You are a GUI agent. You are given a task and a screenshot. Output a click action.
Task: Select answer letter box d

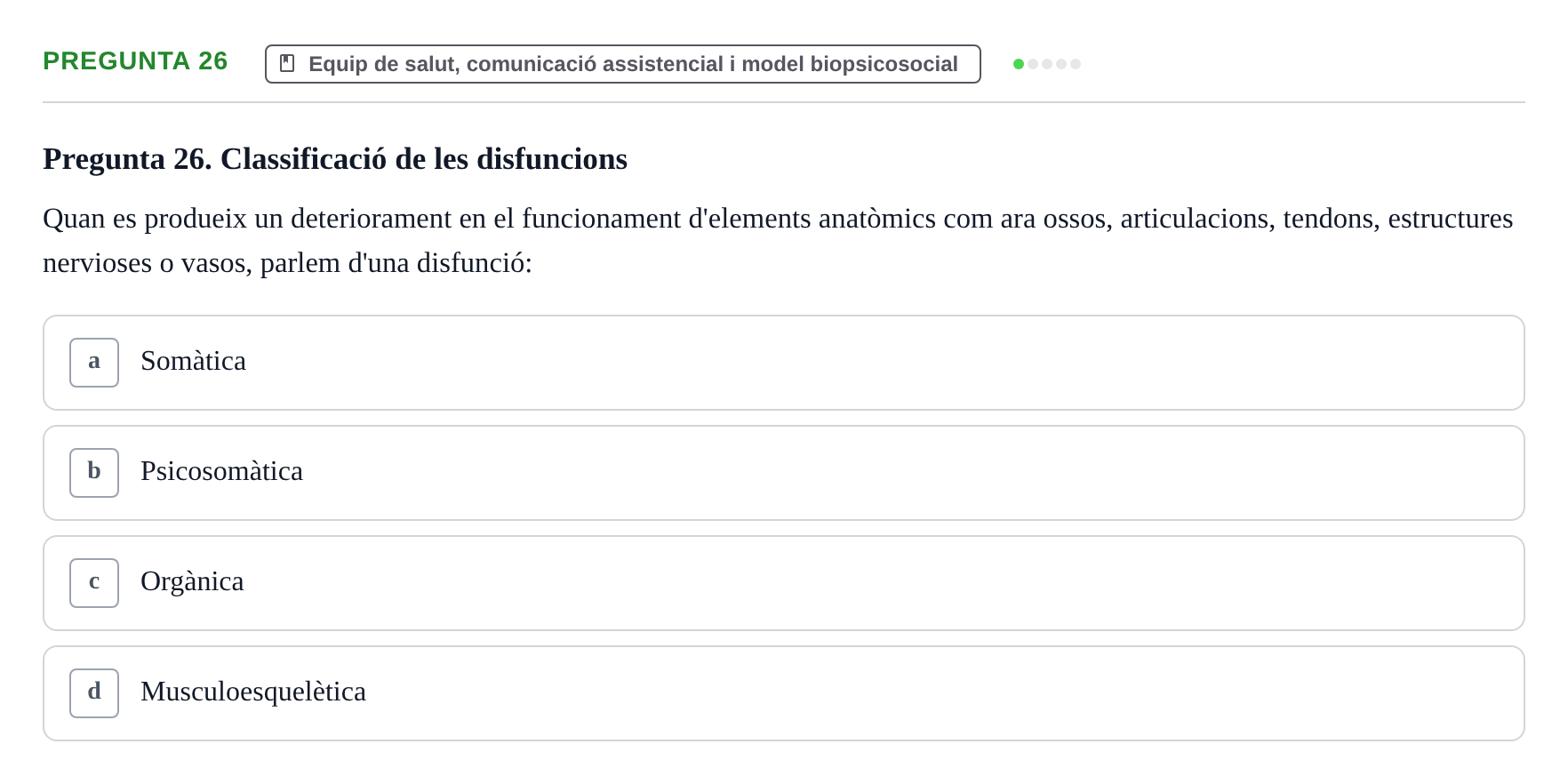point(94,693)
